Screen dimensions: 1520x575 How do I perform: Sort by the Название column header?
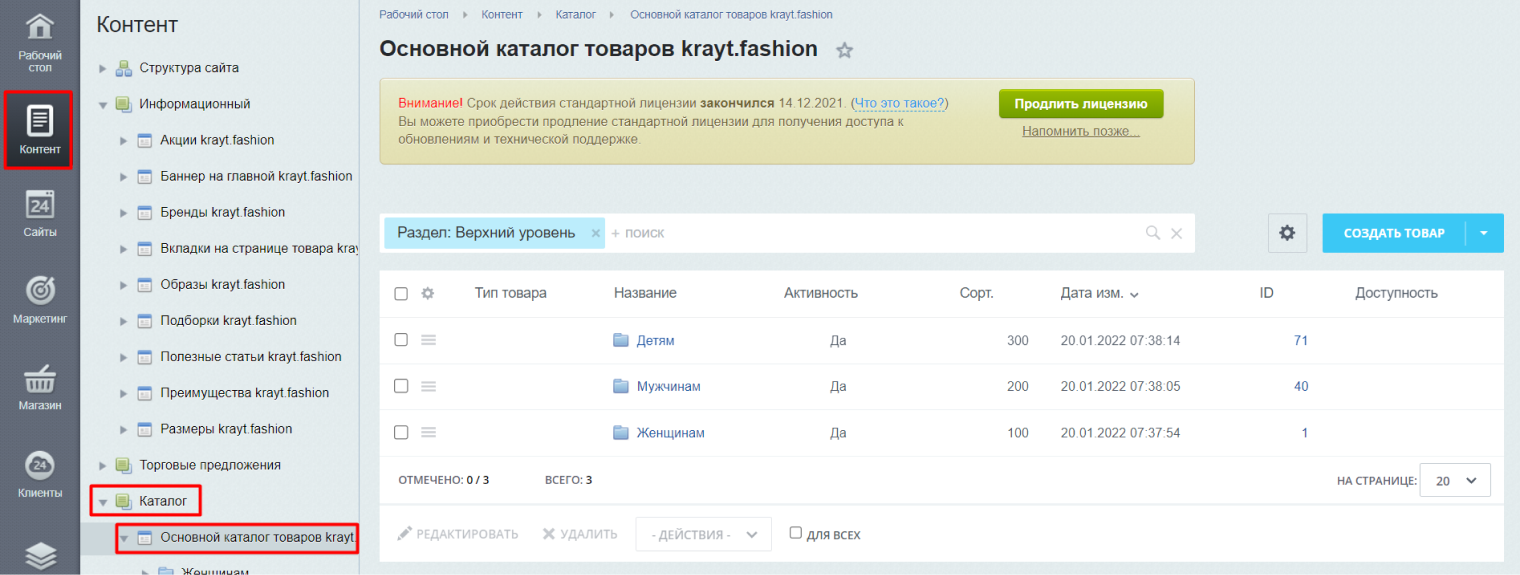click(645, 293)
